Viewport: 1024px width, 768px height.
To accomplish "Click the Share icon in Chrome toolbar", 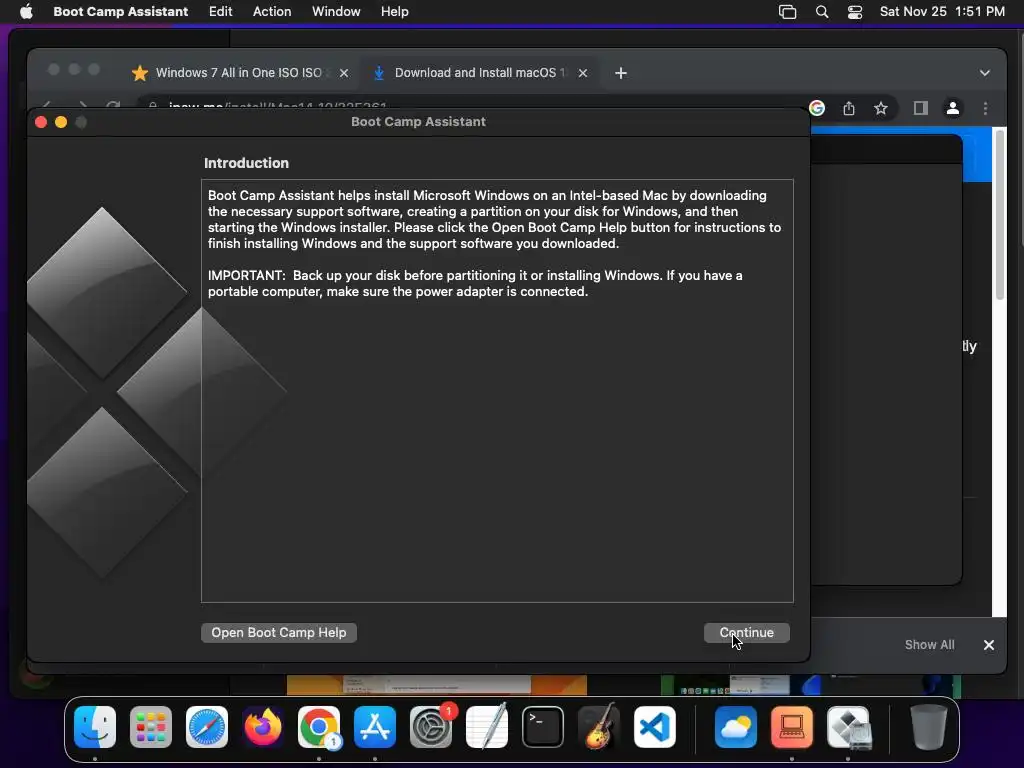I will [x=849, y=108].
